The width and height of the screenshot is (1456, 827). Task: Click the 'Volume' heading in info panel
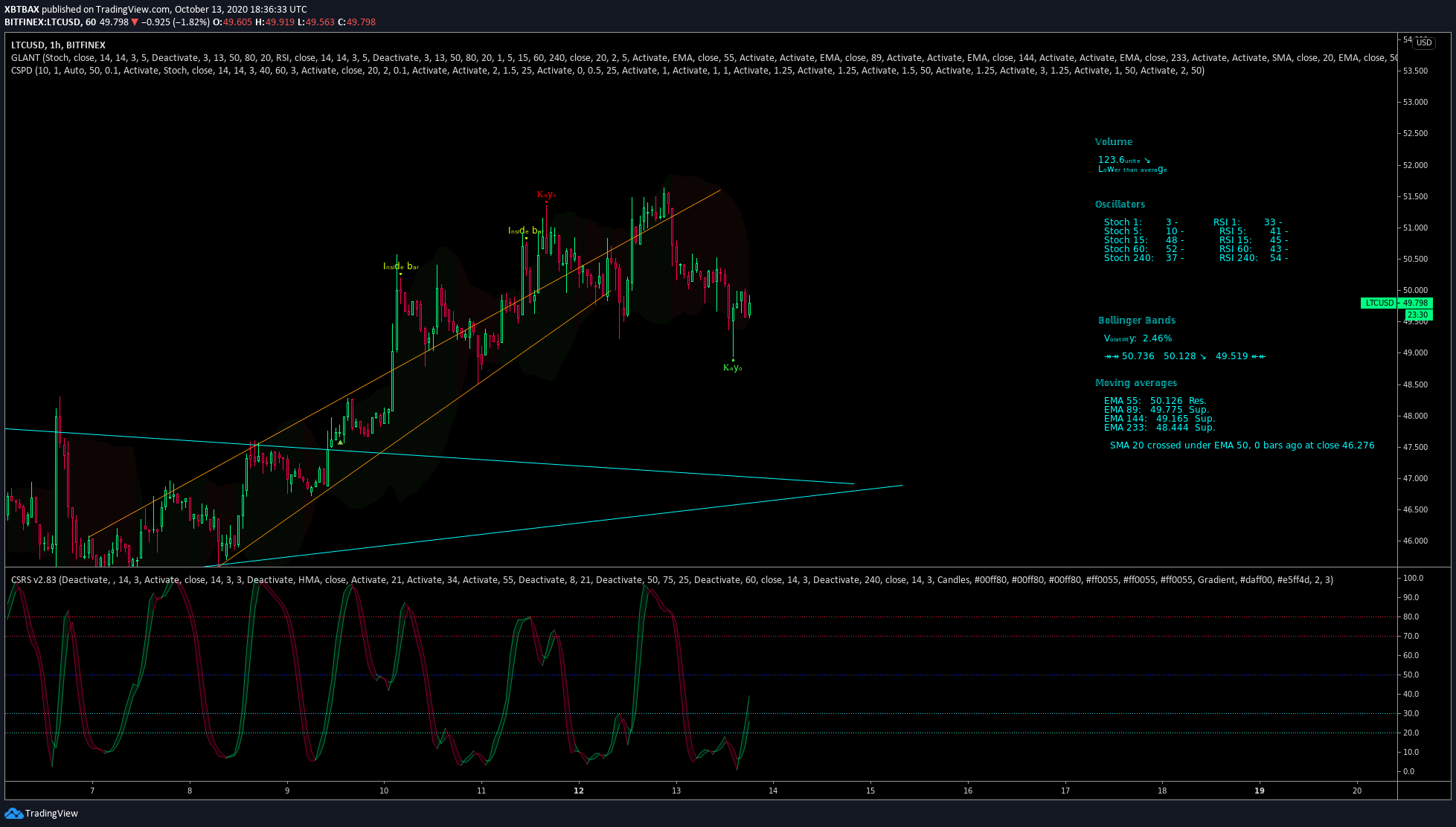pyautogui.click(x=1114, y=141)
